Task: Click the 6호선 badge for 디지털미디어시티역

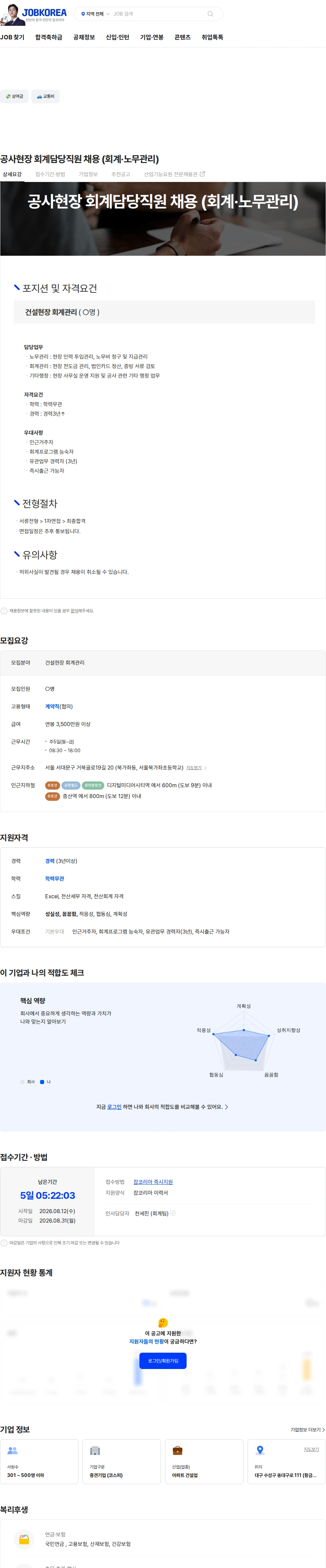Action: coord(52,785)
